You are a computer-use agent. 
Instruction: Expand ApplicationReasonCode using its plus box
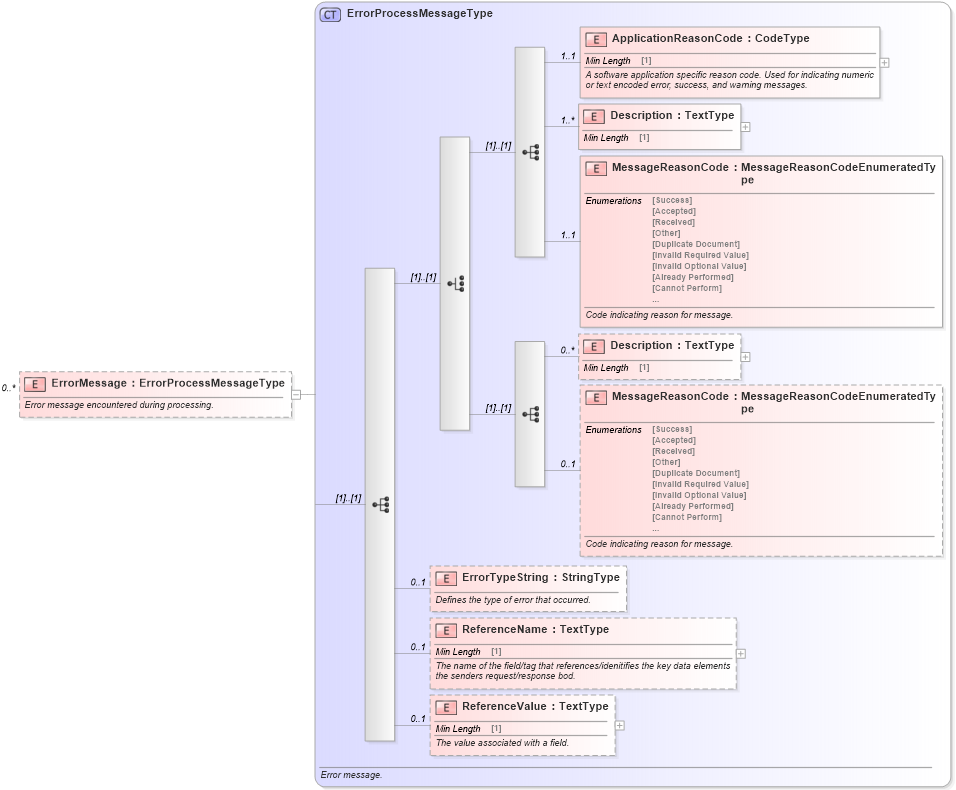tap(882, 62)
